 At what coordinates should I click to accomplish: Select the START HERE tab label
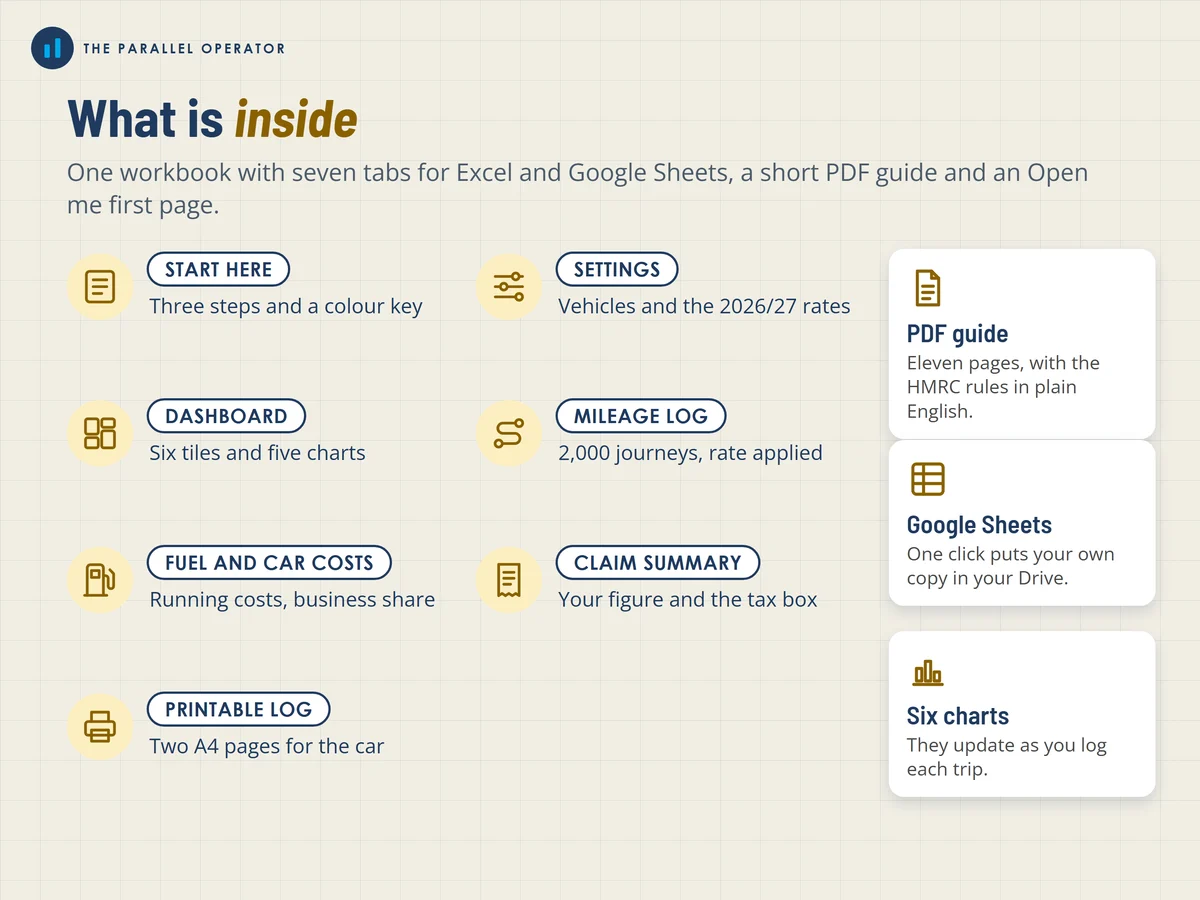pyautogui.click(x=218, y=270)
